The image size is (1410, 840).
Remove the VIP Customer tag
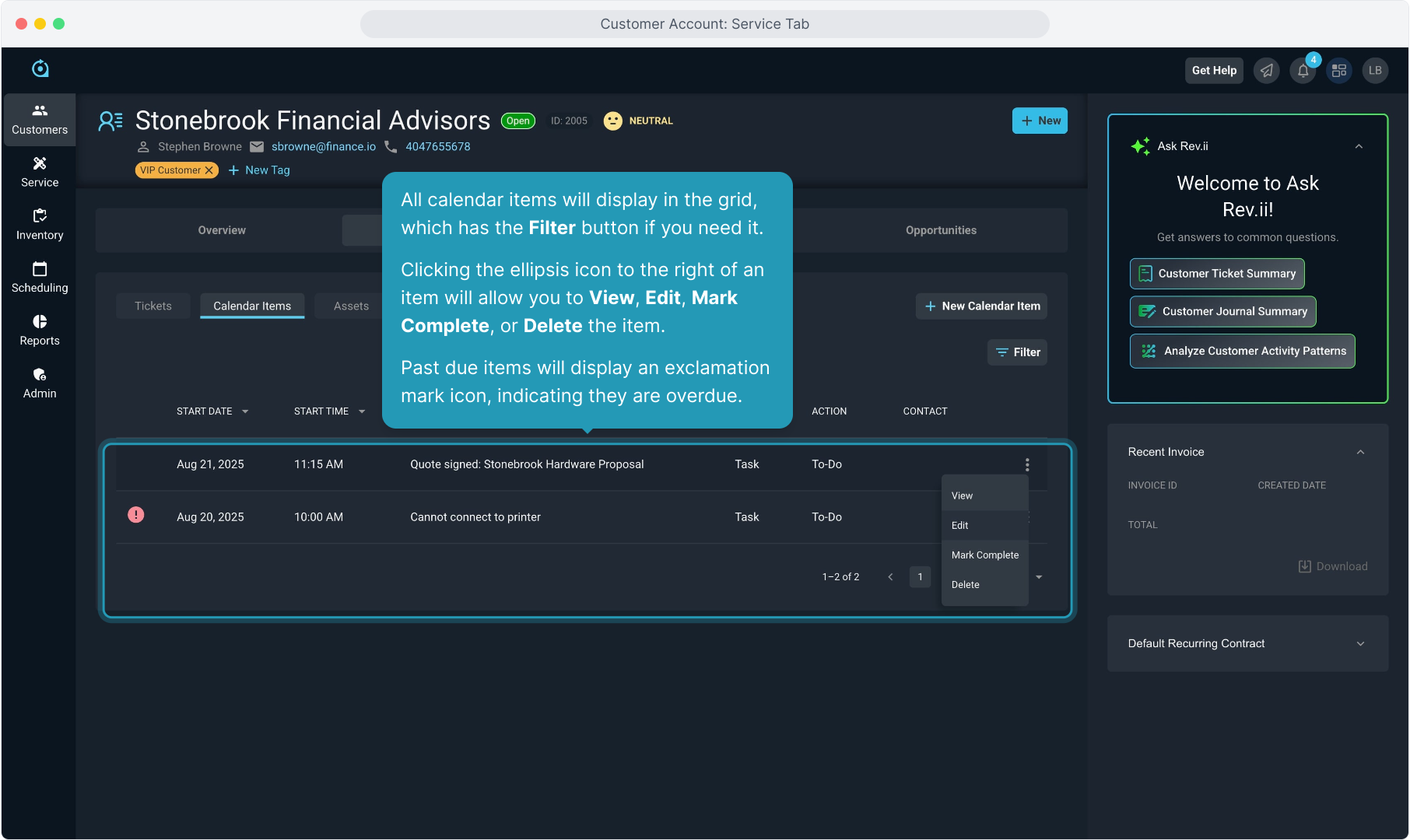tap(209, 170)
